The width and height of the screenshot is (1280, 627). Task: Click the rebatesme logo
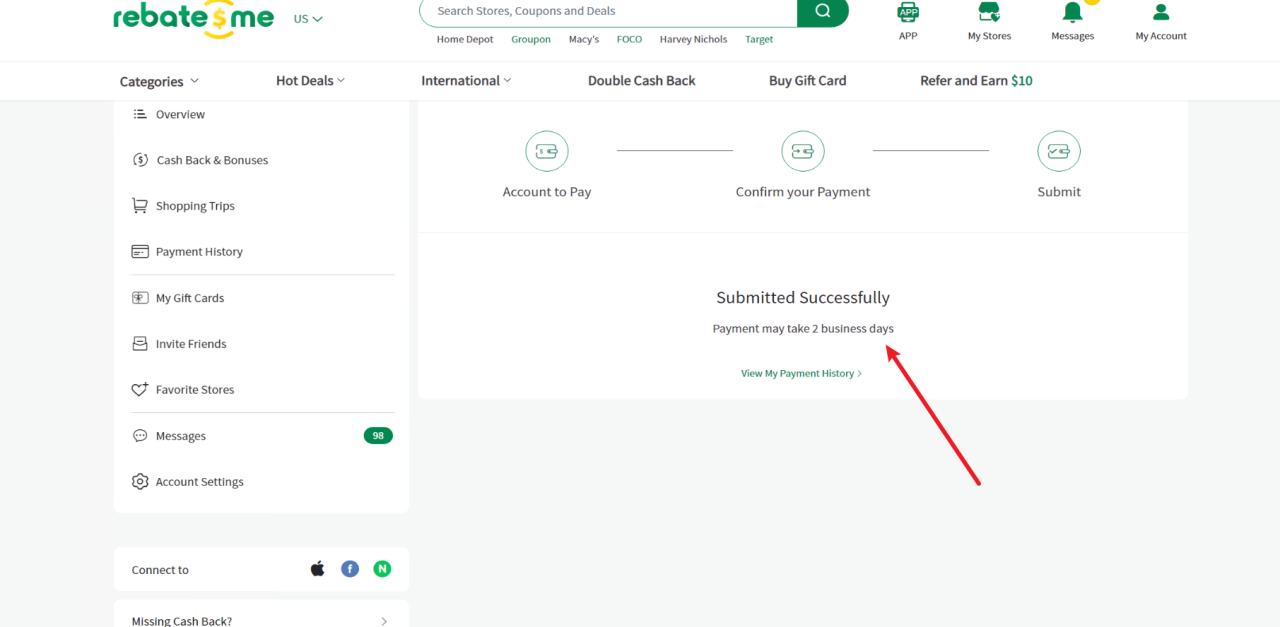pyautogui.click(x=193, y=18)
